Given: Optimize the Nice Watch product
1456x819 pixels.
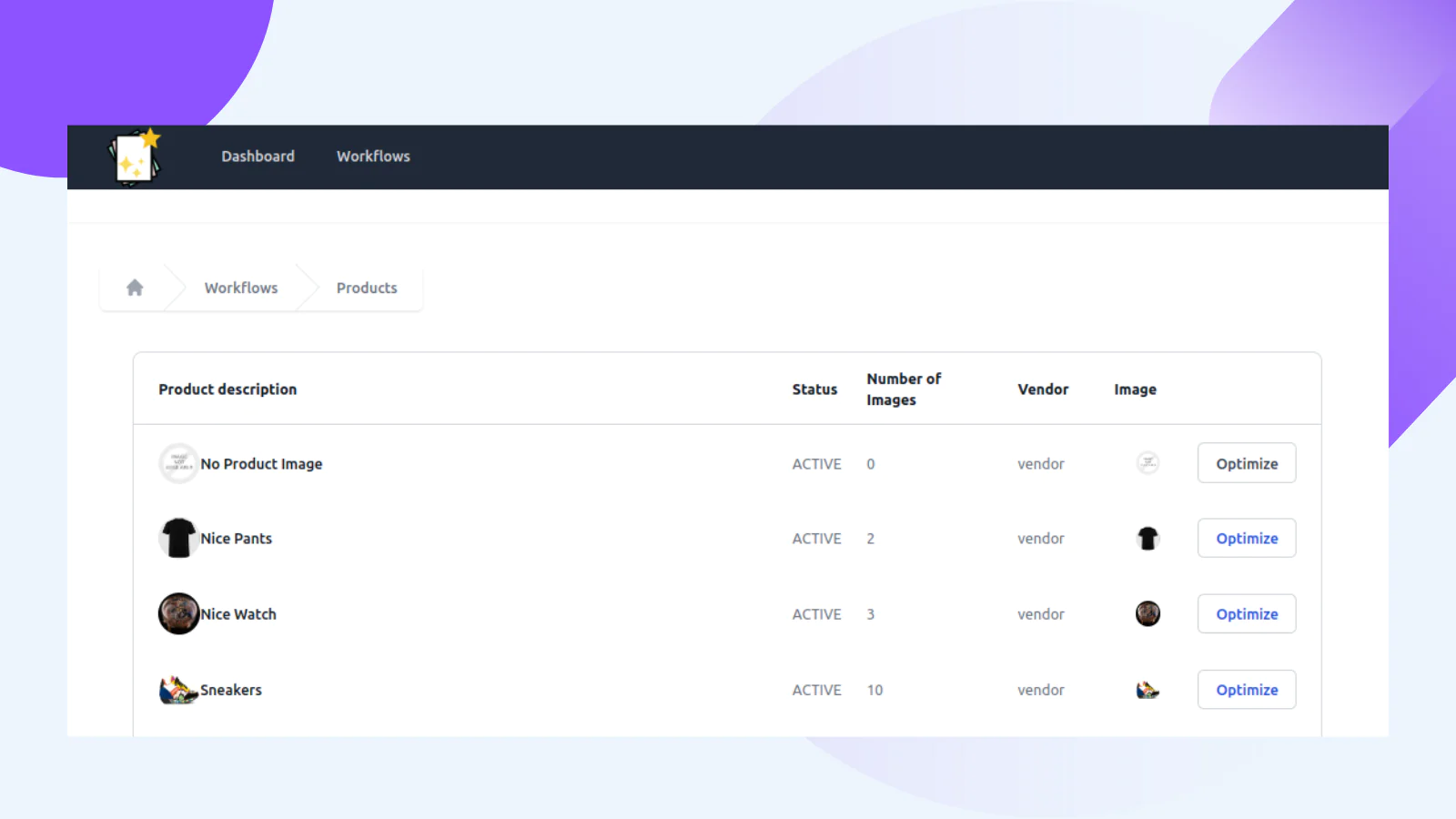Looking at the screenshot, I should [1247, 613].
